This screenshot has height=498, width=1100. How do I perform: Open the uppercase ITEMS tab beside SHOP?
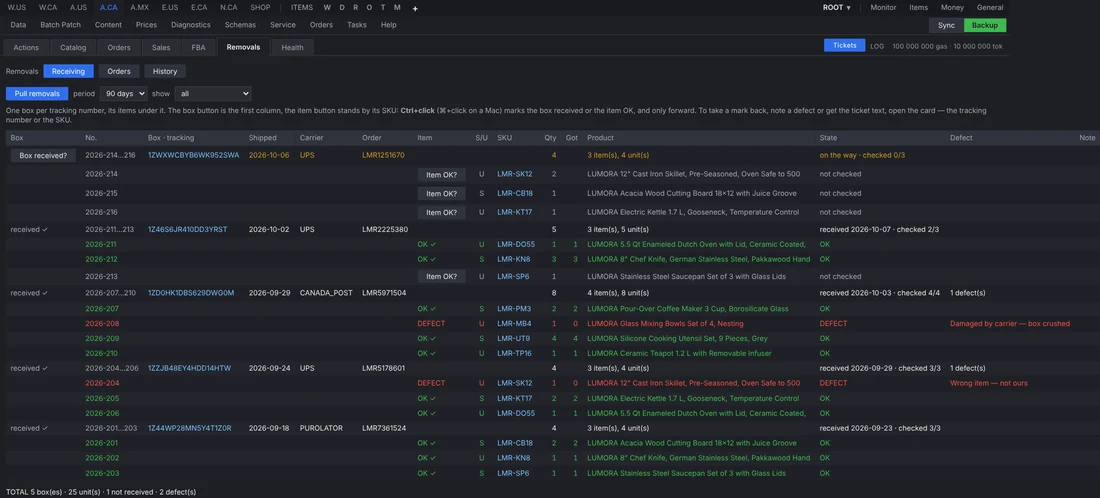coord(302,7)
